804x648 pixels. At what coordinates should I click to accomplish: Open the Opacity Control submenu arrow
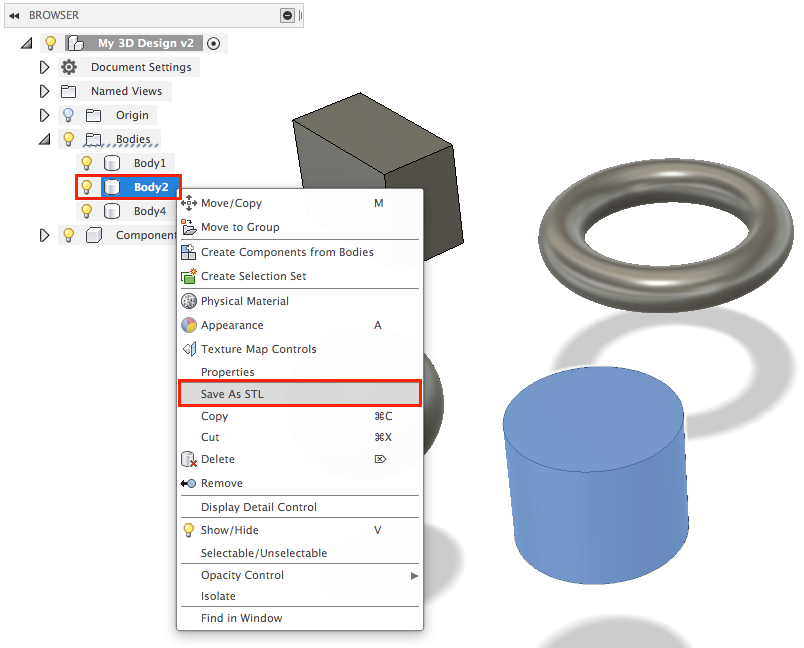(414, 576)
